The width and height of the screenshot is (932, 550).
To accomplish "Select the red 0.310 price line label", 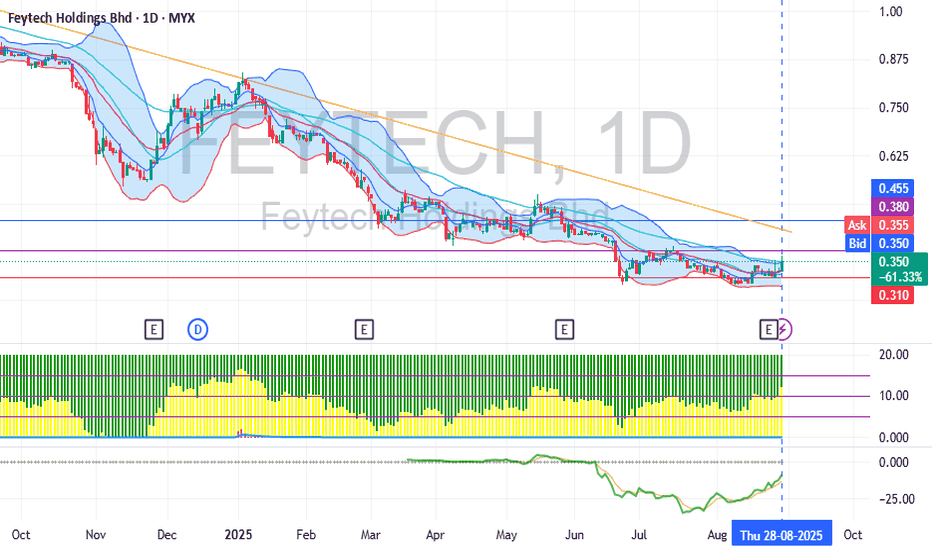I will click(893, 295).
